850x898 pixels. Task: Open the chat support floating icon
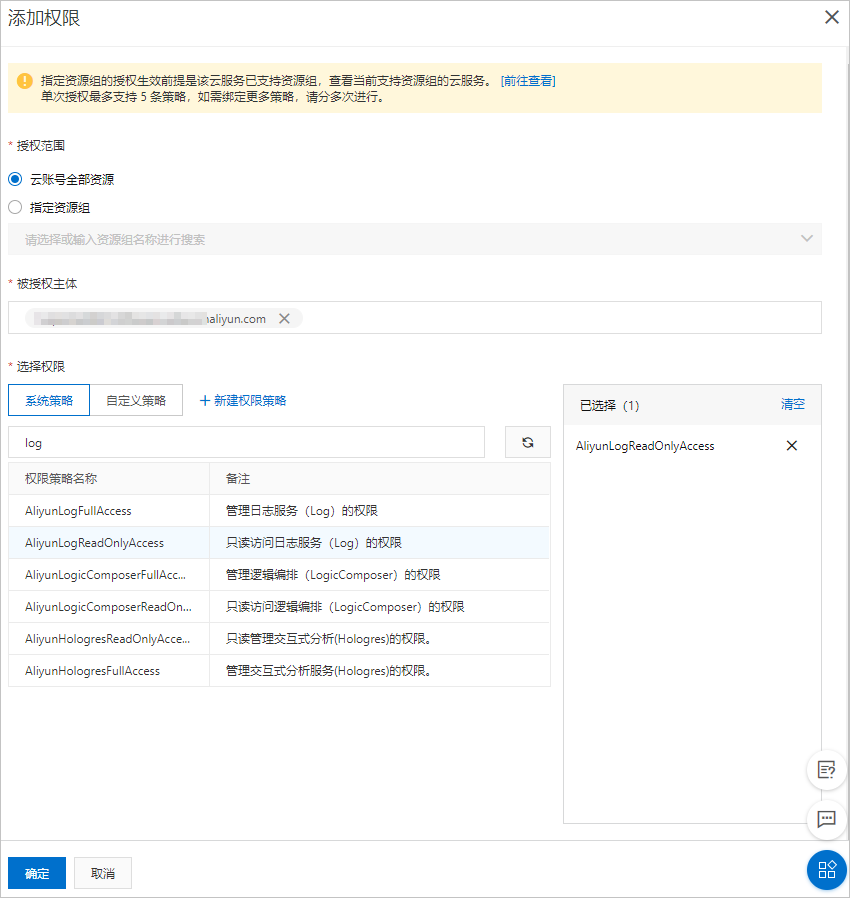(826, 820)
